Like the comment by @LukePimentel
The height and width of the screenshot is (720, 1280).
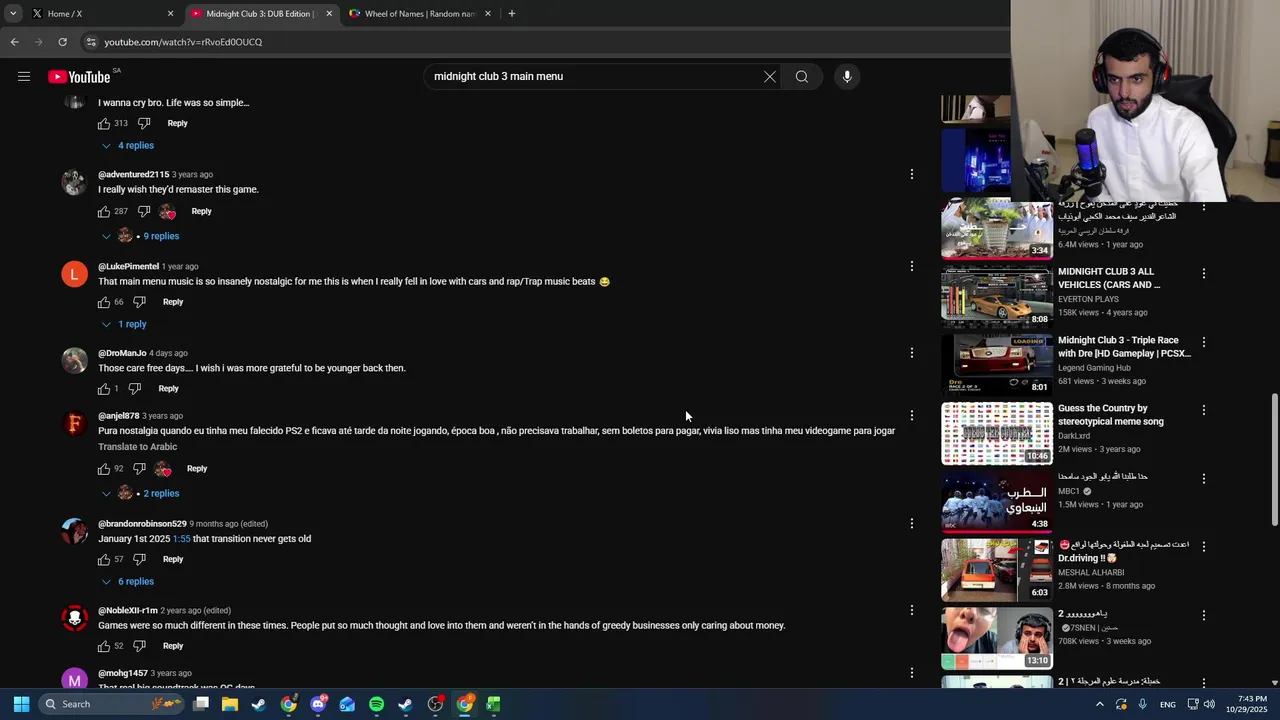(x=104, y=302)
